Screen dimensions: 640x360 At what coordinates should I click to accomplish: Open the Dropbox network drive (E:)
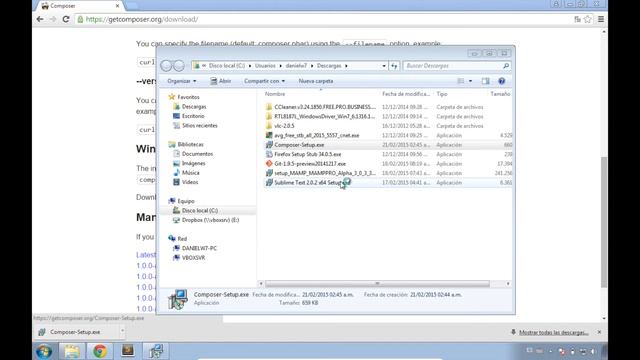[210, 220]
